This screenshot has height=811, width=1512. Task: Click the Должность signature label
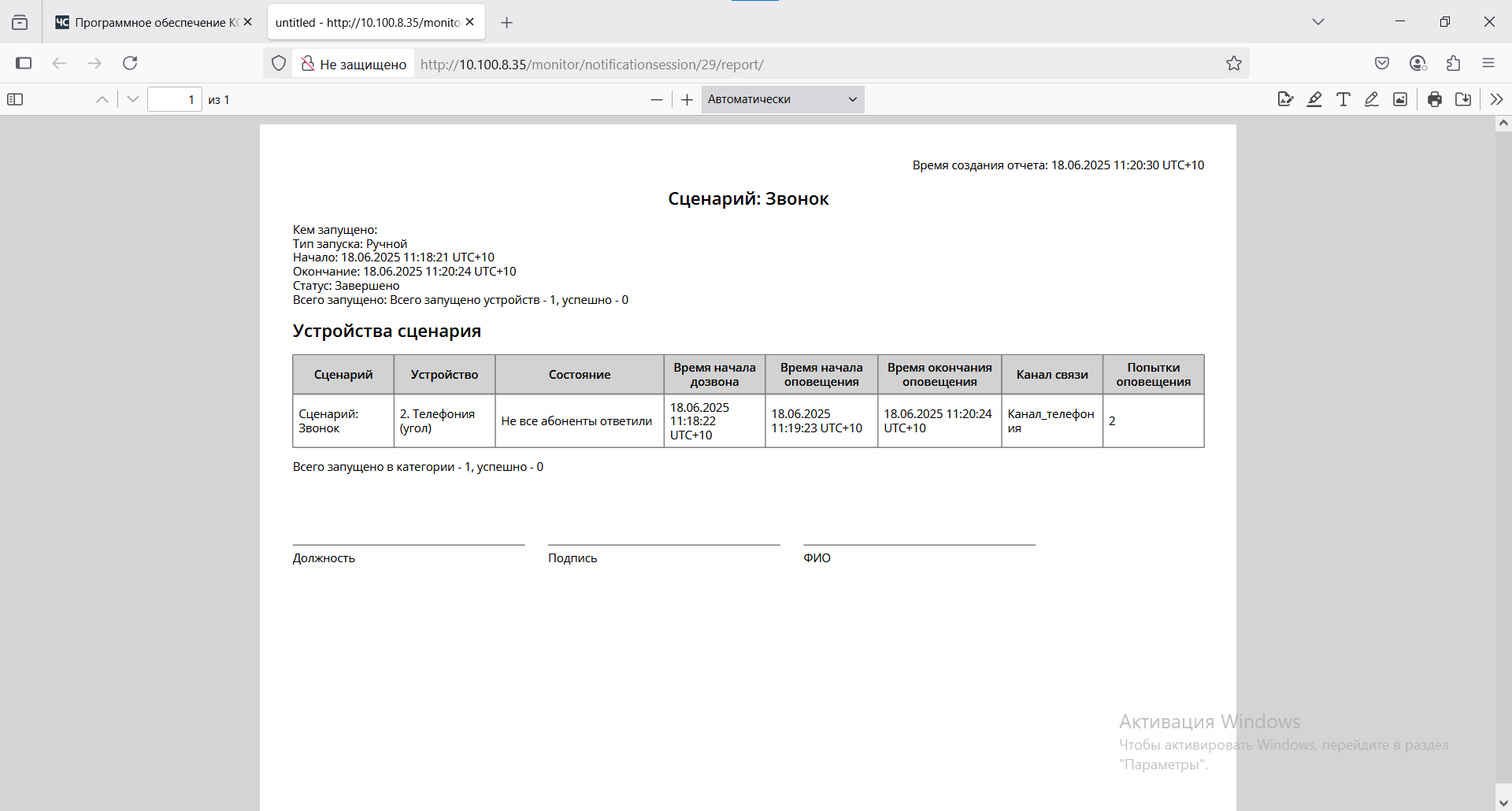tap(324, 558)
